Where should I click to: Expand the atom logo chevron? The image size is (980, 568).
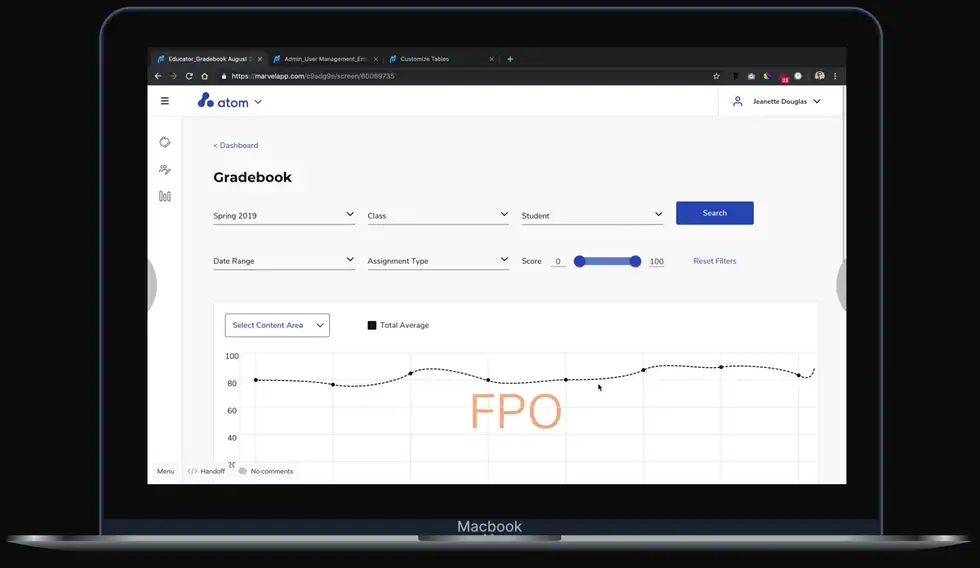click(x=258, y=102)
